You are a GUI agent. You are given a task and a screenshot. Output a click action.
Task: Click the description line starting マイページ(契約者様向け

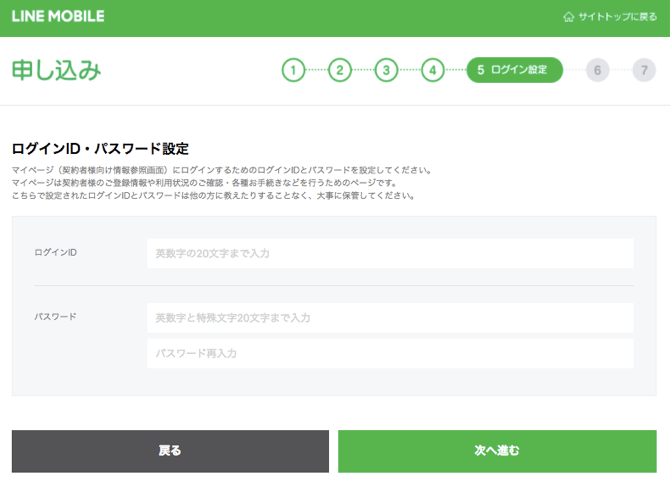[221, 170]
